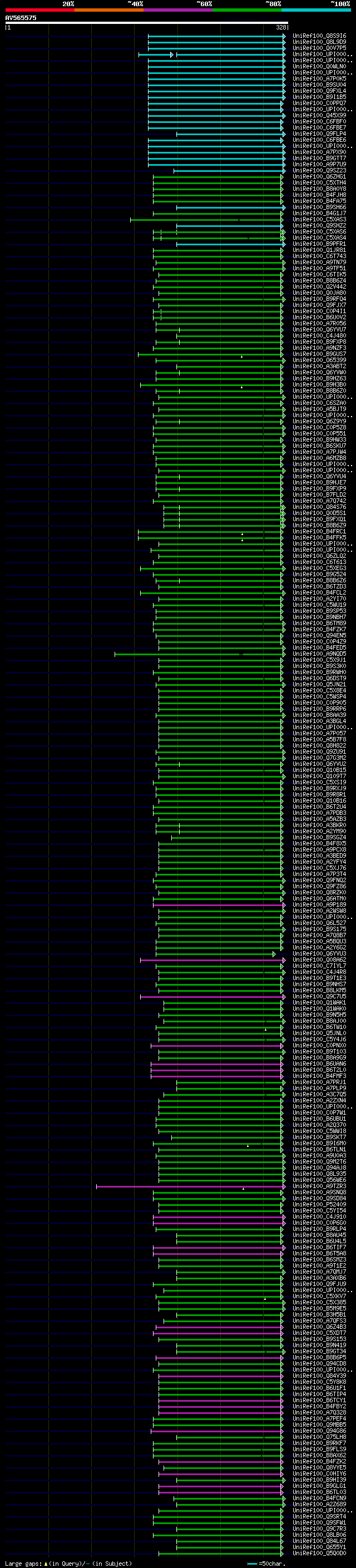Select the UniRef100_Q6ZHG1 label
This screenshot has height=1568, width=356.
(319, 176)
